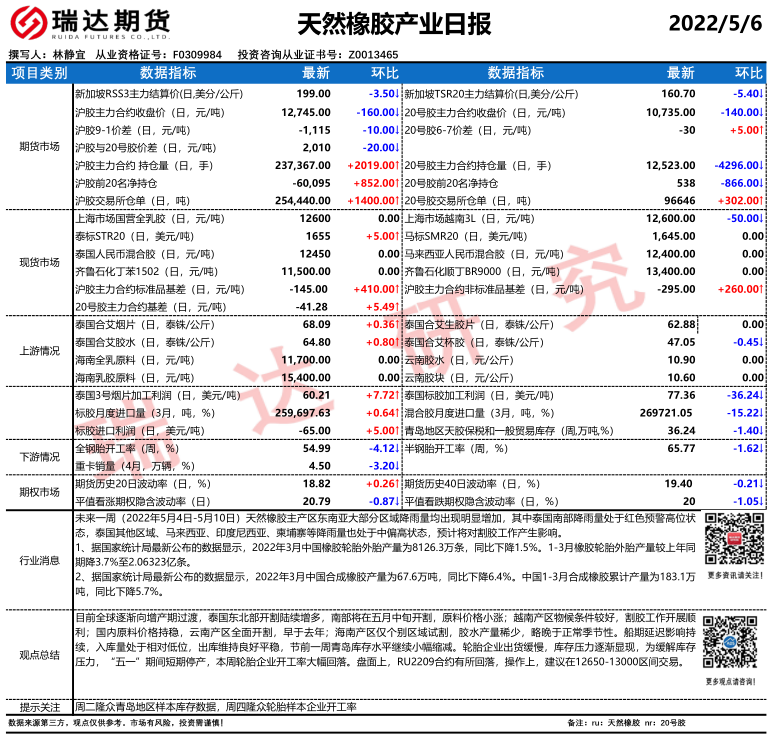Click the 上游情况 category label
771x738 pixels.
(x=38, y=351)
